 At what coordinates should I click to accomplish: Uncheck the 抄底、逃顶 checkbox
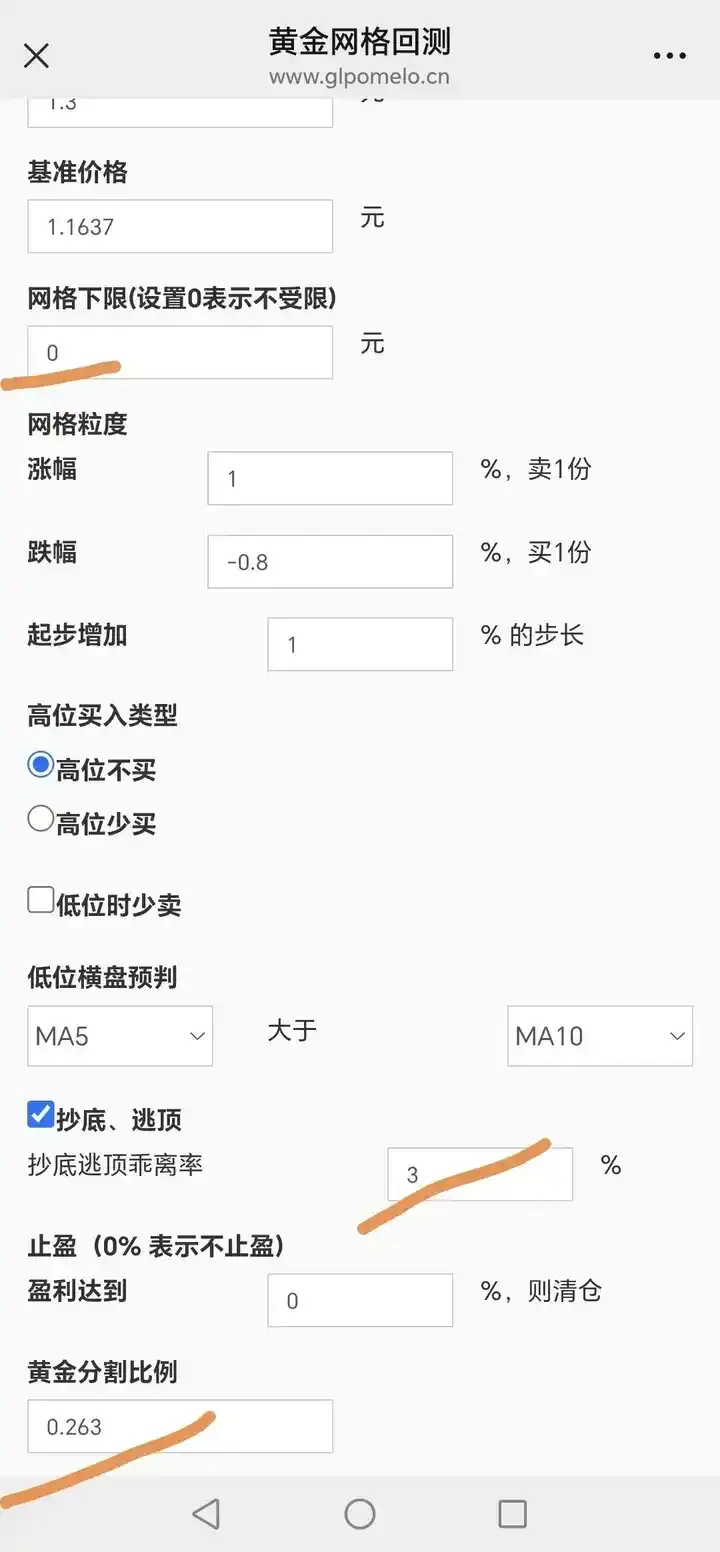pos(40,1114)
